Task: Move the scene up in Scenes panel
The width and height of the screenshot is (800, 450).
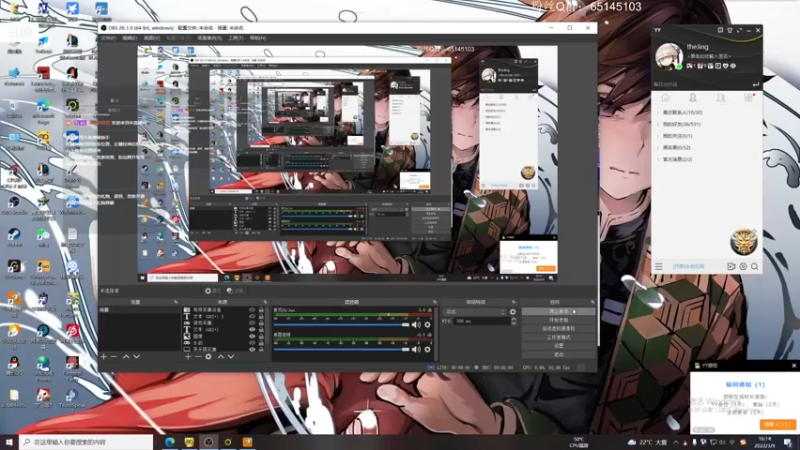Action: coord(126,357)
